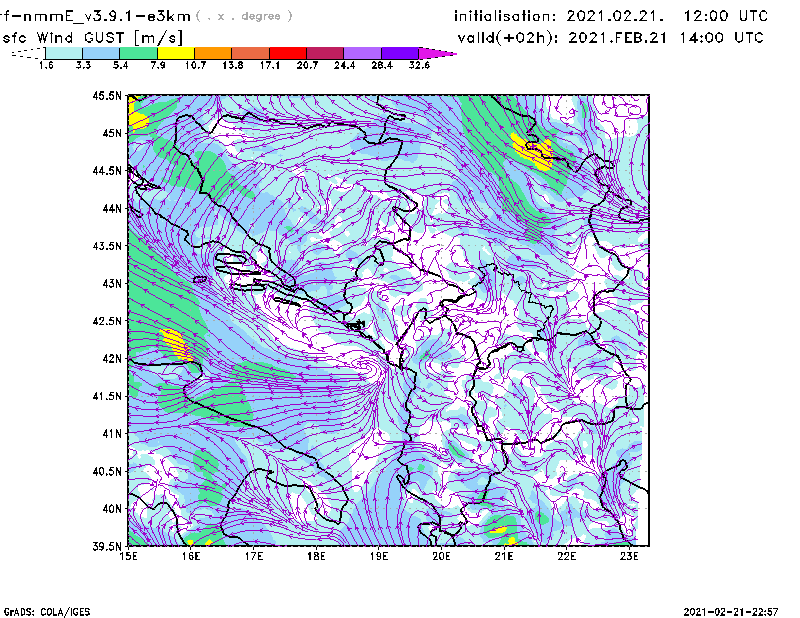Click the 42N latitude axis label
The width and height of the screenshot is (800, 618).
[112, 359]
